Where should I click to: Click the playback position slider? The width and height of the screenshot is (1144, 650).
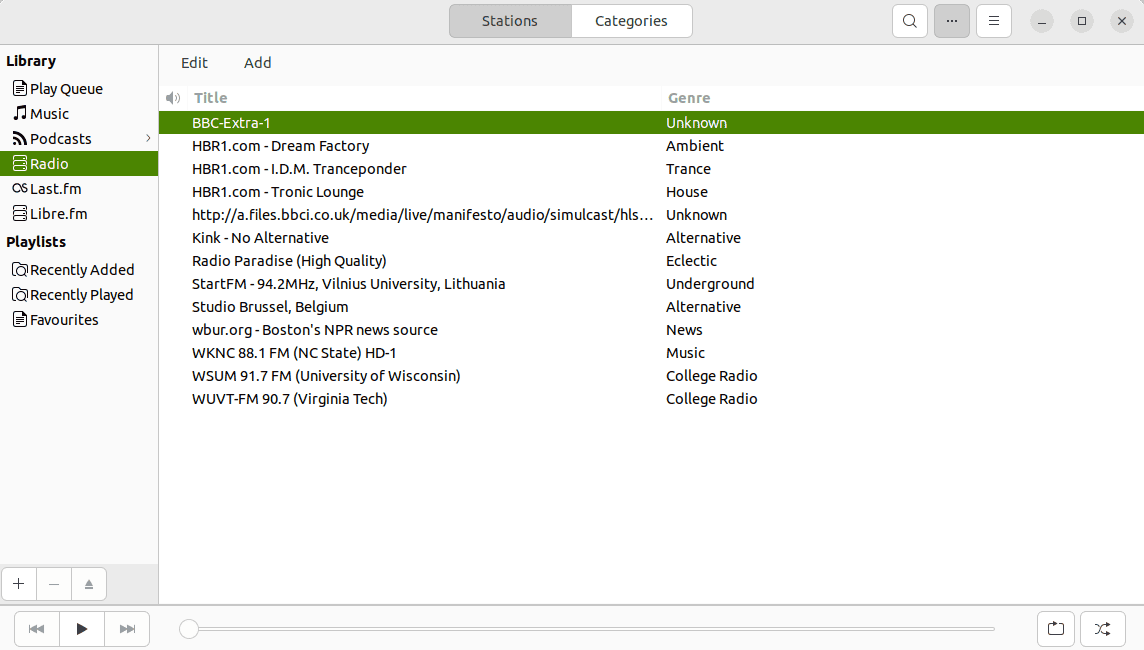point(590,629)
